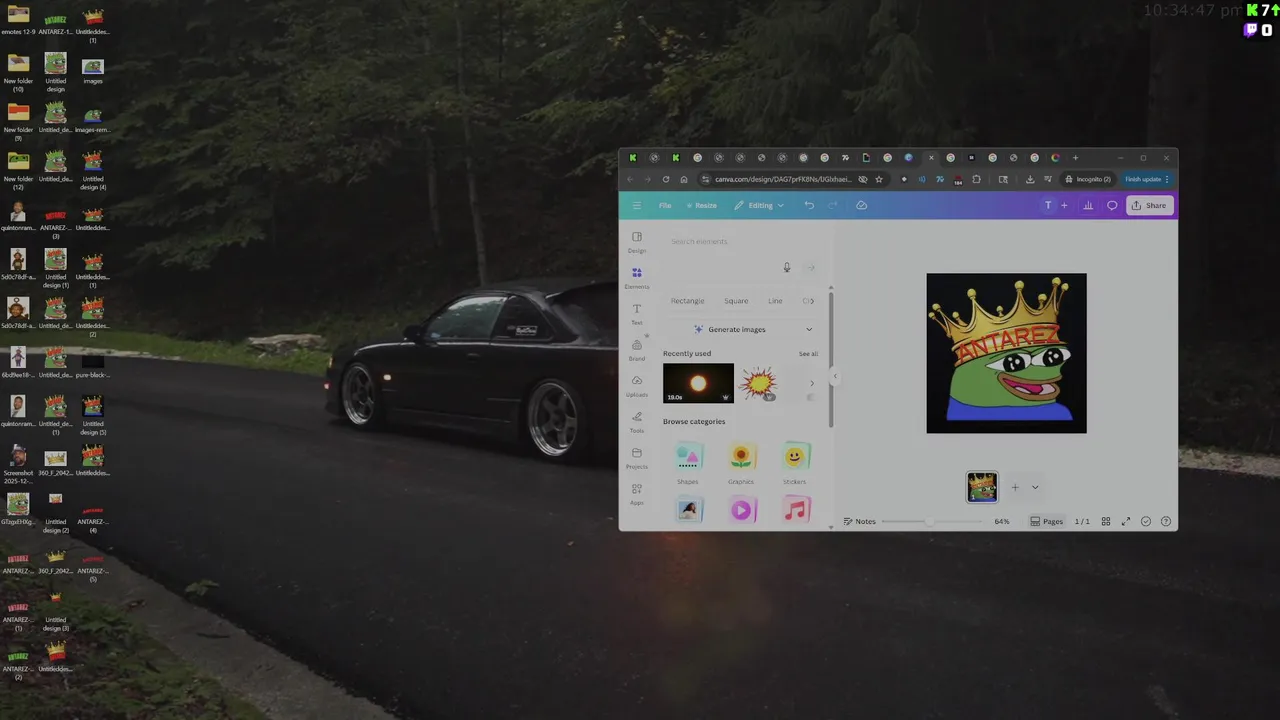Screen dimensions: 1280x720
Task: Open the Resize menu in Canva
Action: 702,205
